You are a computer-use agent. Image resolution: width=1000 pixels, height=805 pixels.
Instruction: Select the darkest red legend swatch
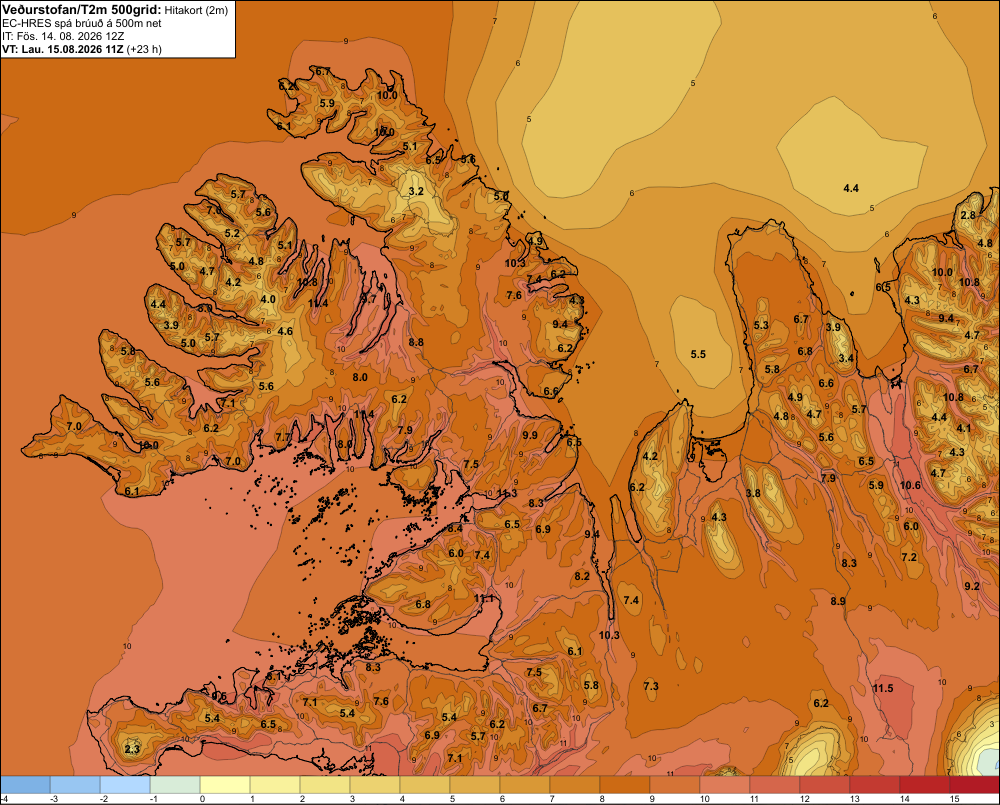(974, 784)
